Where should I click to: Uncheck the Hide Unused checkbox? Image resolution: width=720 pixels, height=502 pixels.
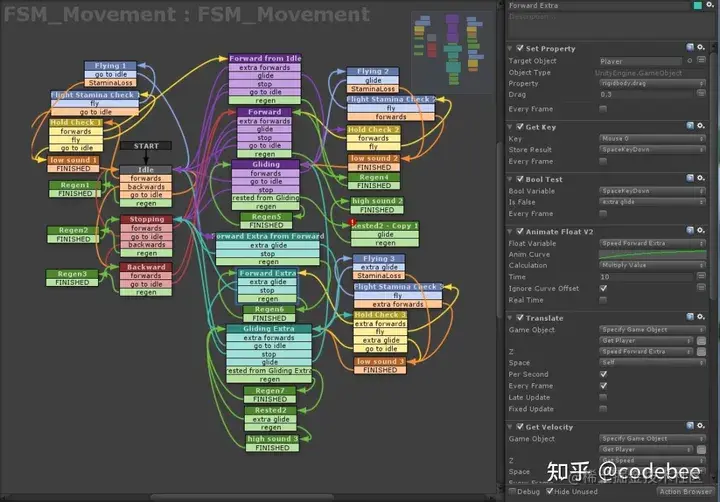(550, 491)
